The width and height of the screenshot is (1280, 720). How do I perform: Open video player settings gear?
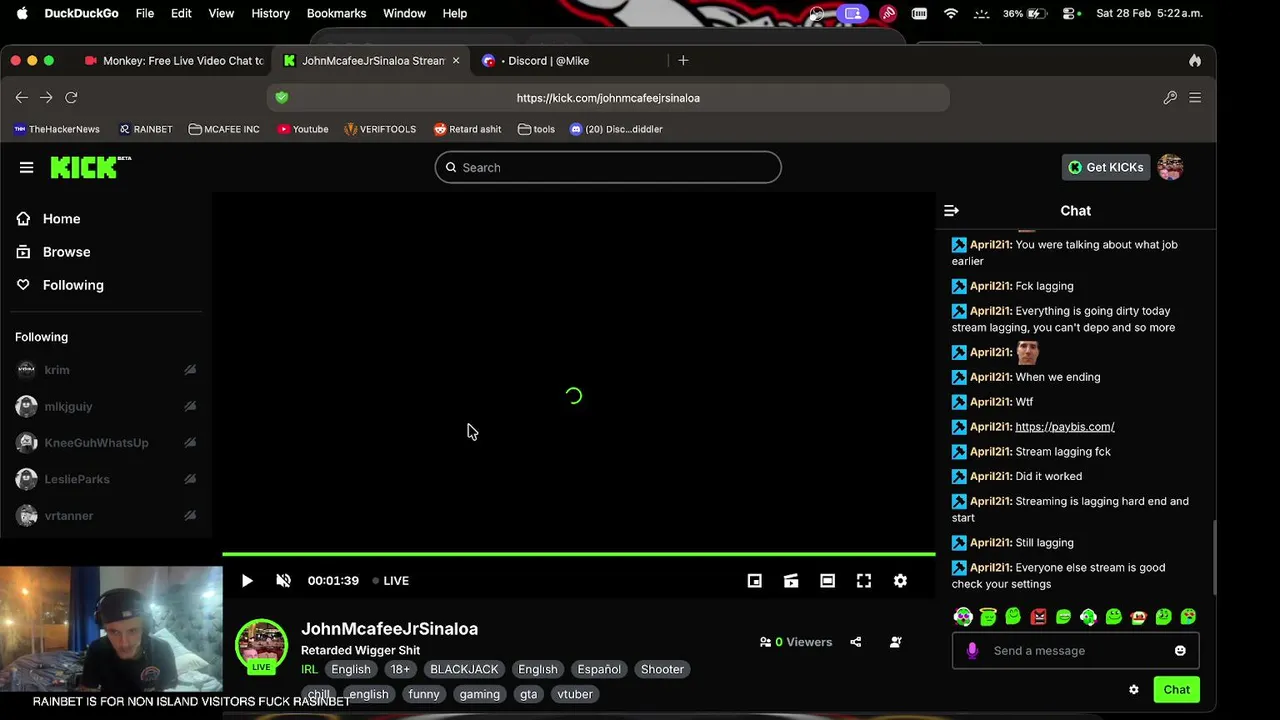[900, 581]
